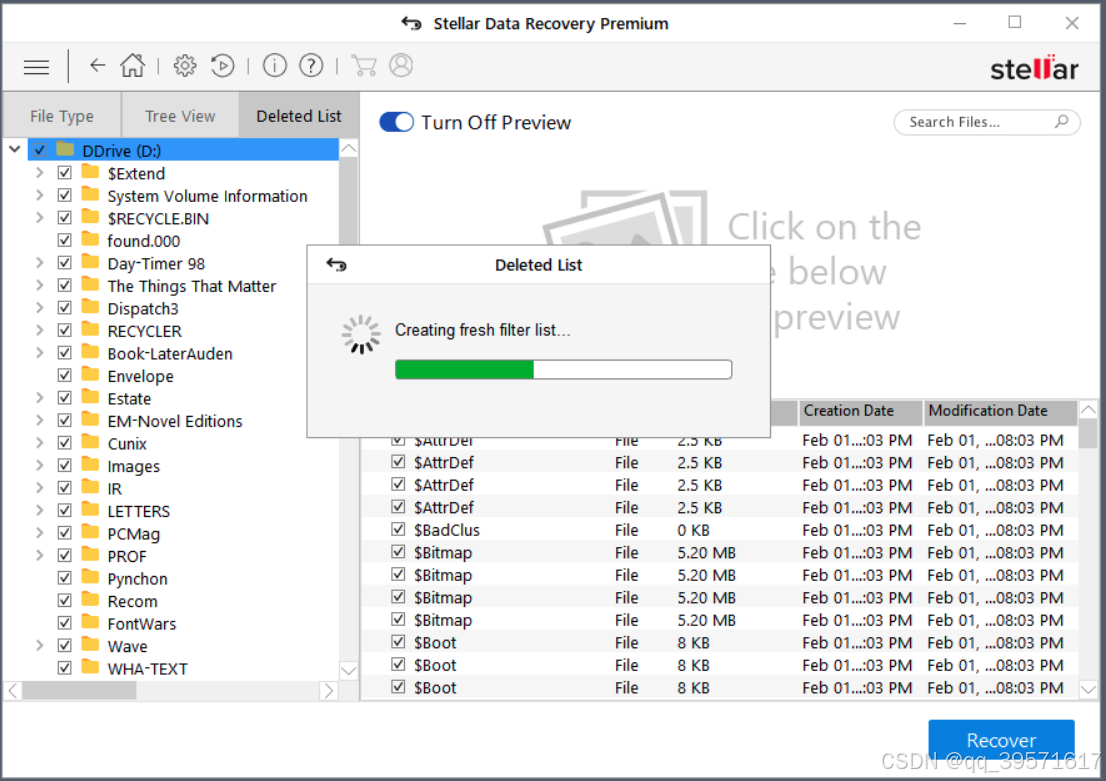Switch to File Type tab
1106x781 pixels.
pyautogui.click(x=62, y=116)
